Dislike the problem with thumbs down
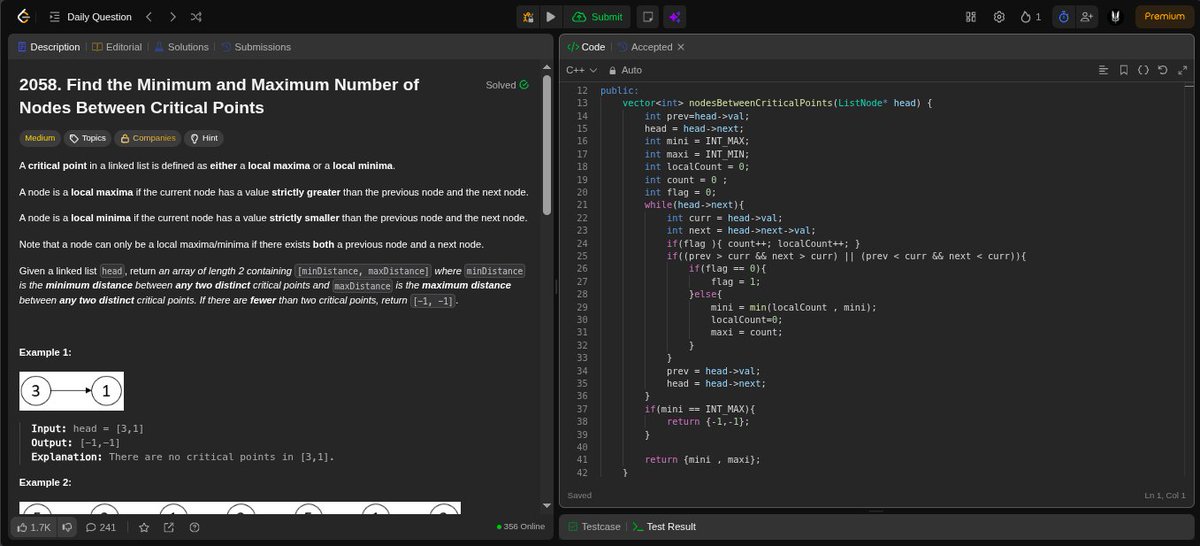This screenshot has height=546, width=1200. coord(67,527)
